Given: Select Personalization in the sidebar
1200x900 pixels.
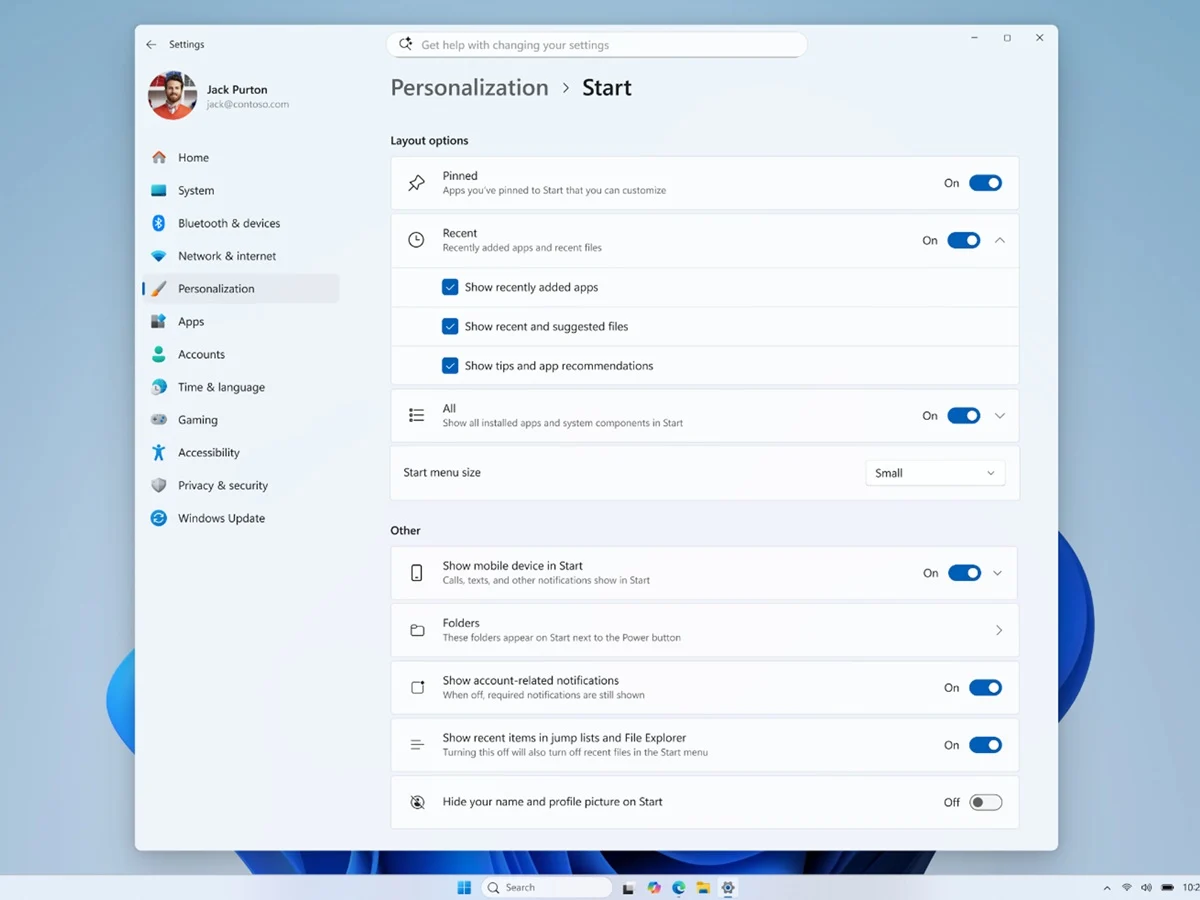Looking at the screenshot, I should tap(240, 289).
